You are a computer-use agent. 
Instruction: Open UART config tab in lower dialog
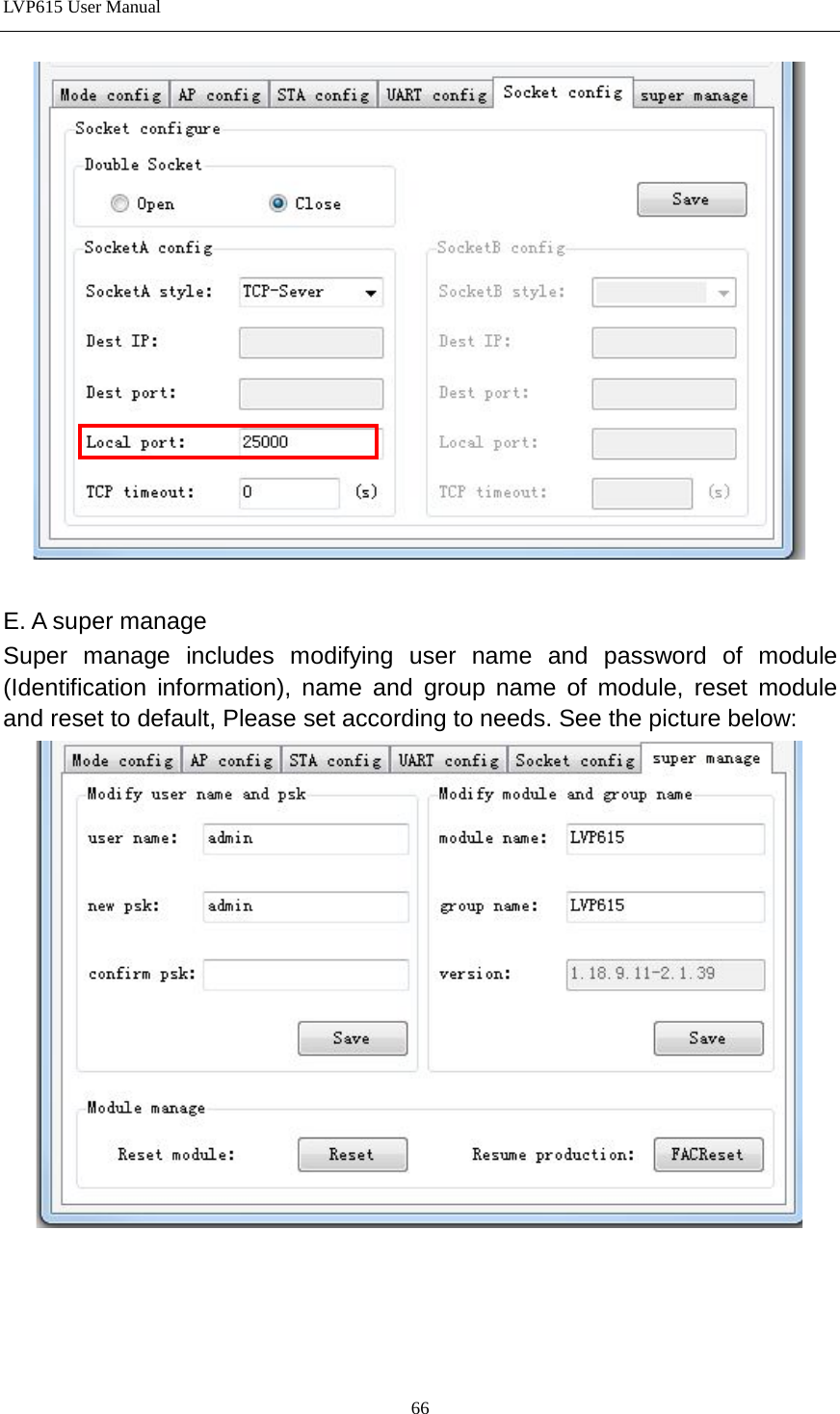[x=448, y=760]
